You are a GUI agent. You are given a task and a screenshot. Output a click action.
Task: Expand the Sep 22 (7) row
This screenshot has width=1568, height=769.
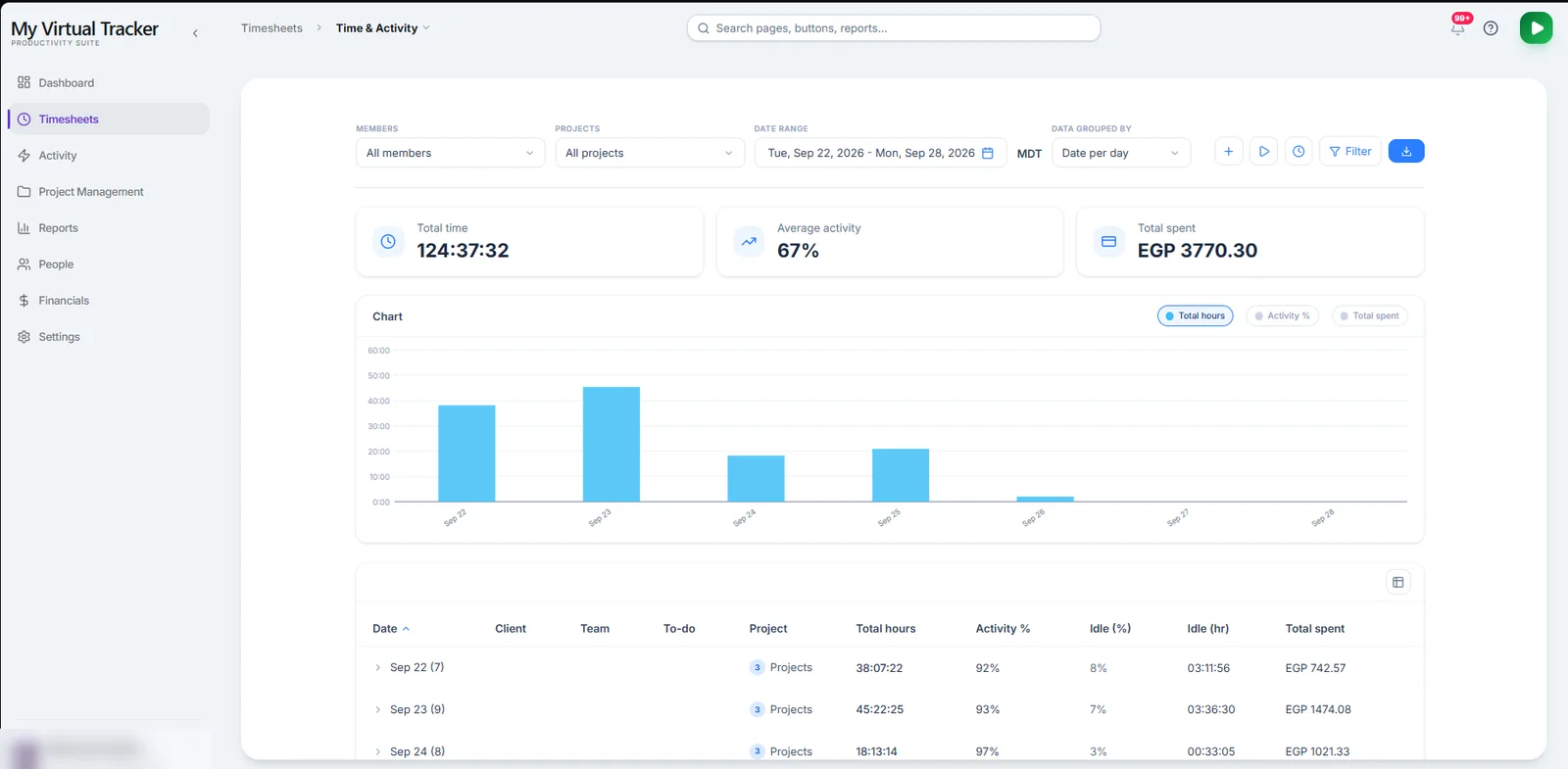coord(377,667)
